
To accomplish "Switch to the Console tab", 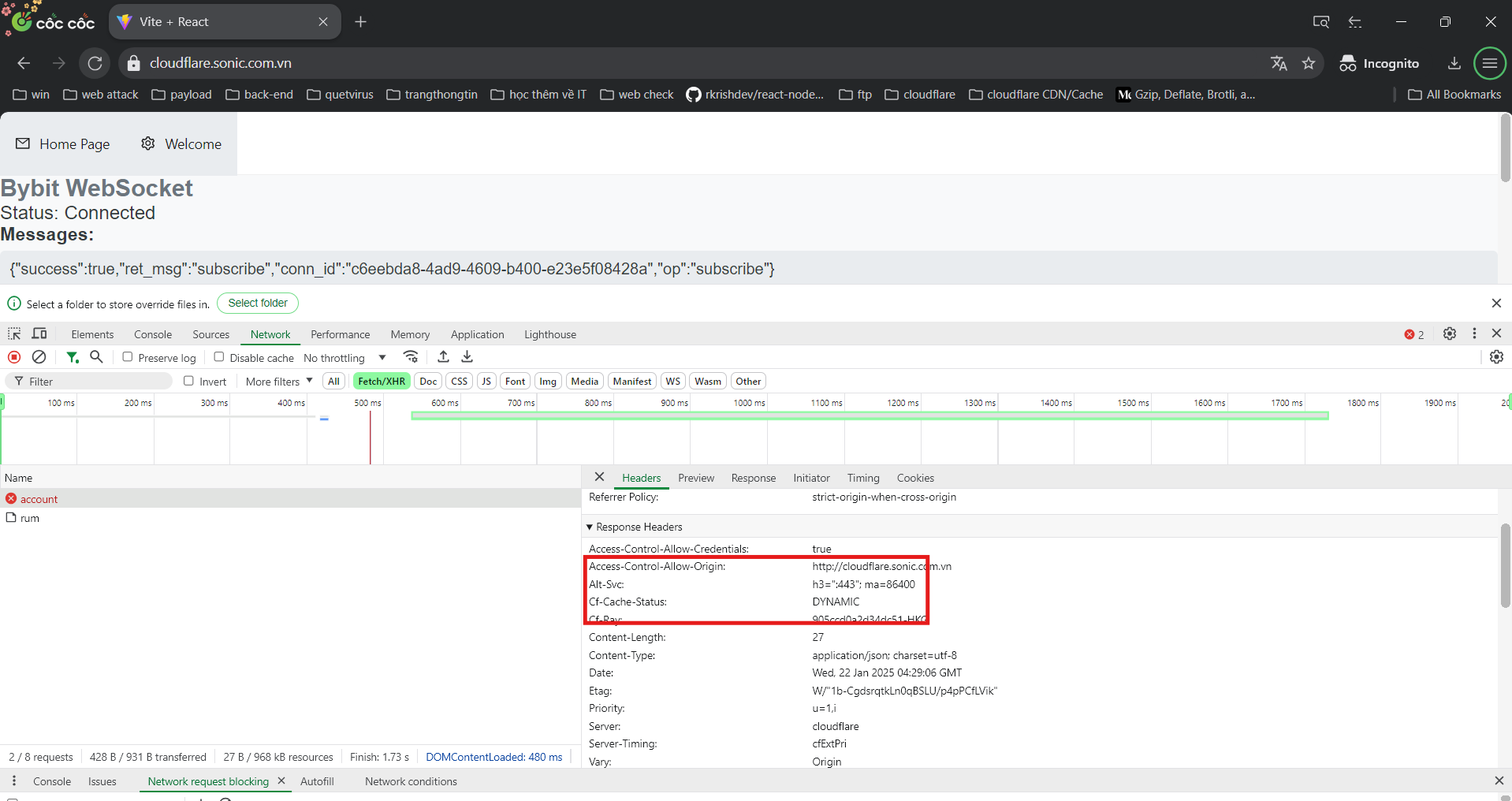I will pos(152,334).
